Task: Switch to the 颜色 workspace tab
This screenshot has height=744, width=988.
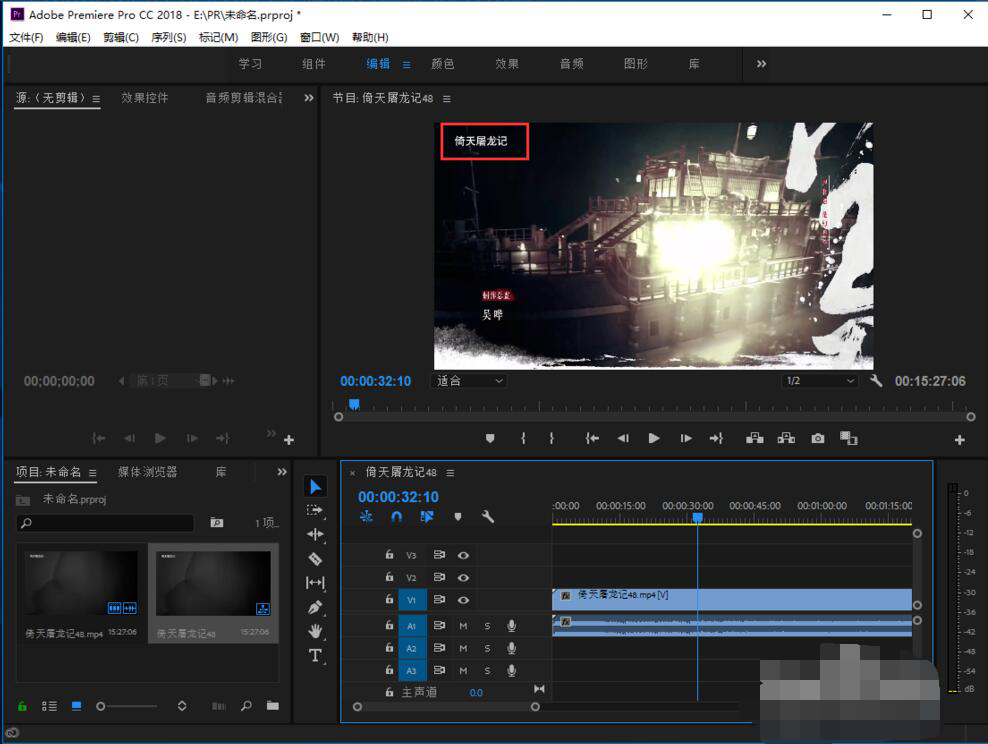Action: 443,63
